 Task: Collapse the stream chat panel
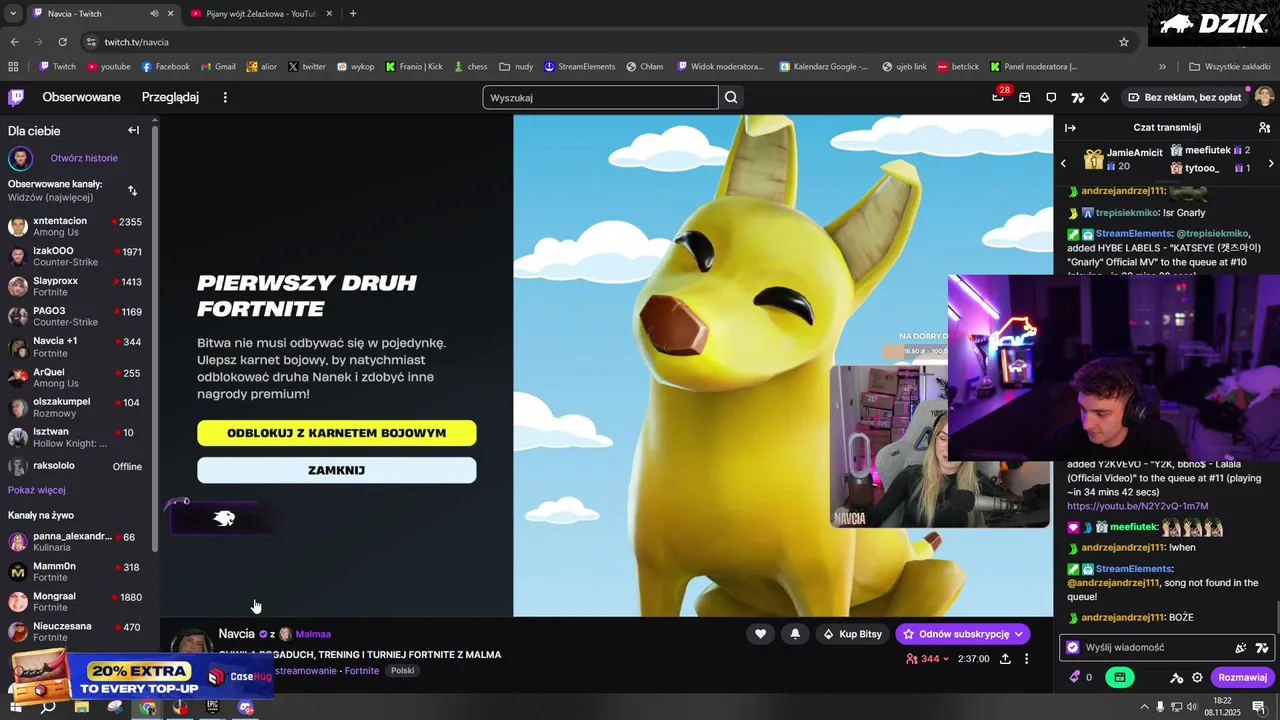click(x=1070, y=128)
